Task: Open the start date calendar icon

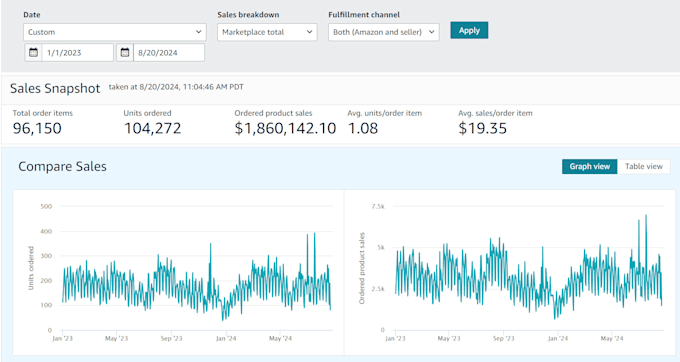Action: click(33, 52)
